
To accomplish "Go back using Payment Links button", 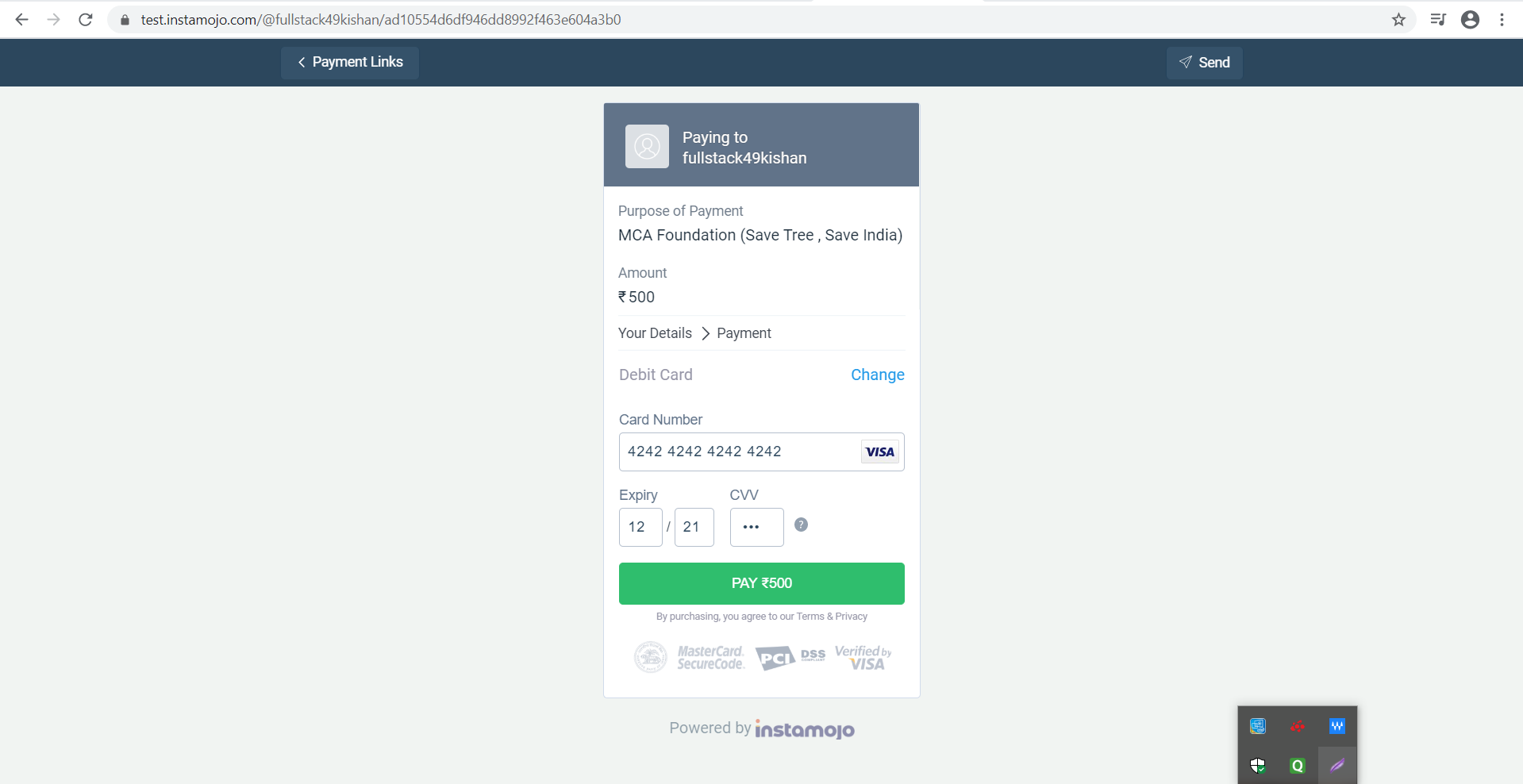I will click(x=349, y=63).
